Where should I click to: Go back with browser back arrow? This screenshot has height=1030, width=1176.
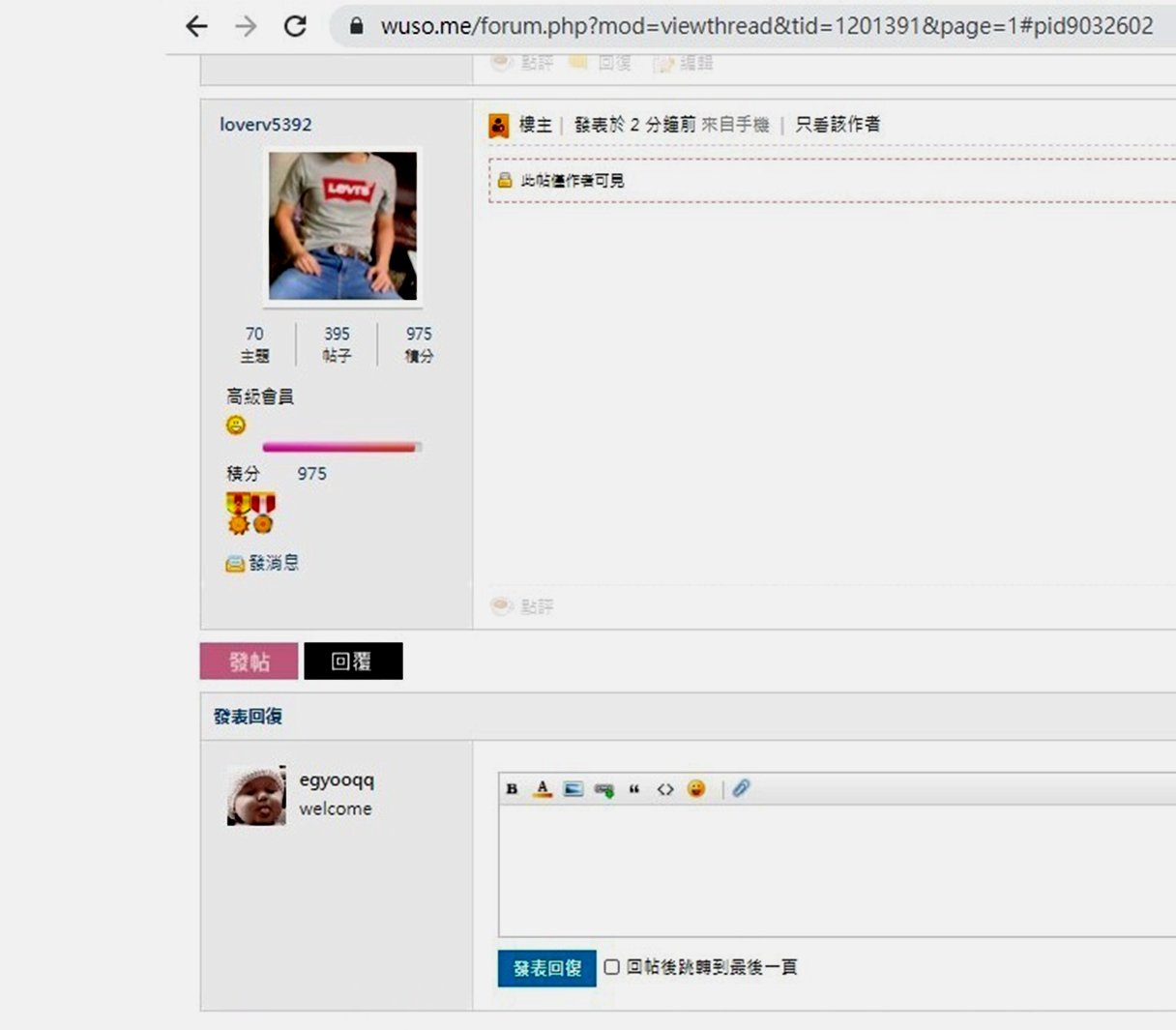click(x=196, y=26)
